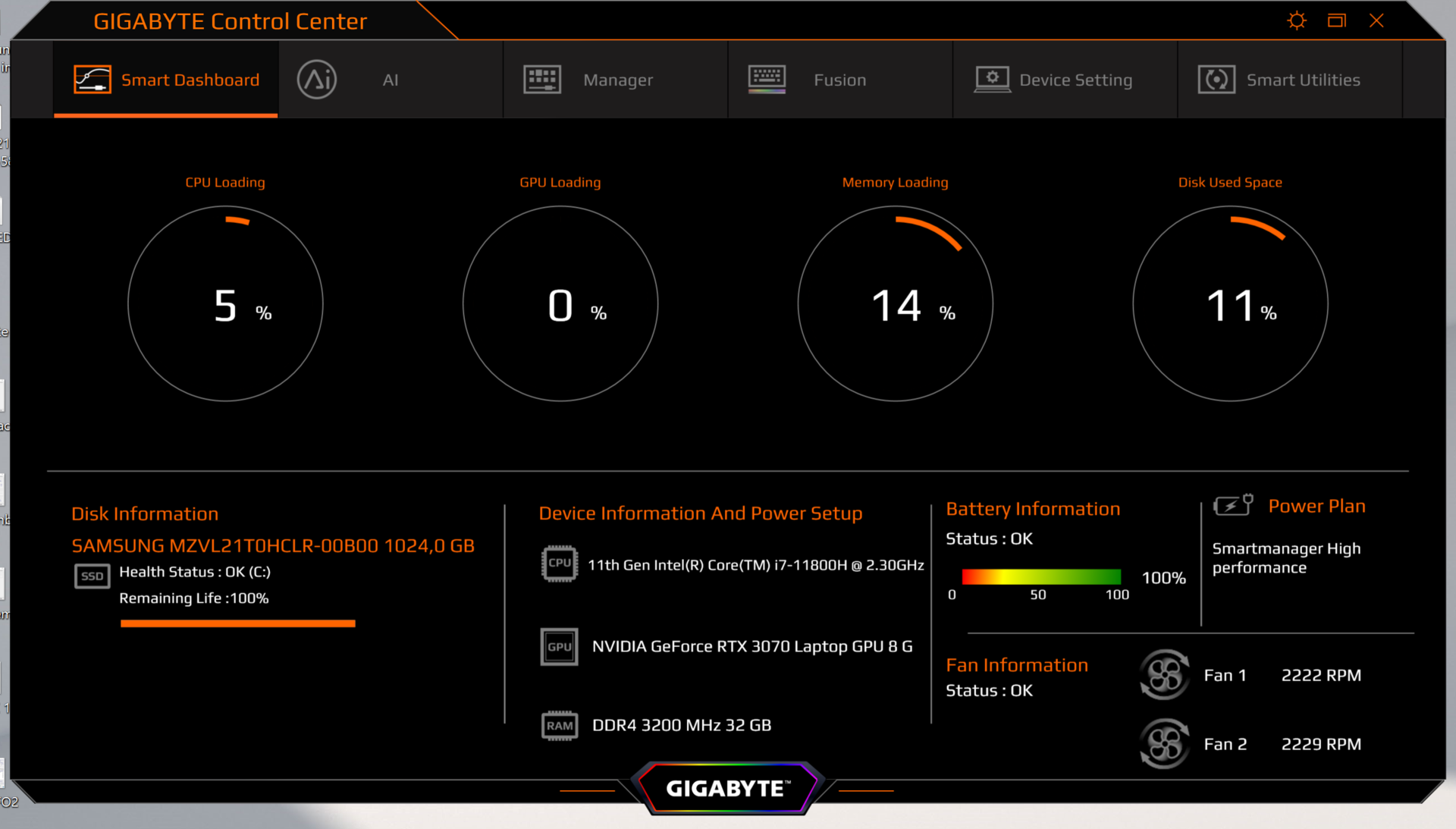Click the SSD disk icon
The image size is (1456, 829).
click(92, 576)
